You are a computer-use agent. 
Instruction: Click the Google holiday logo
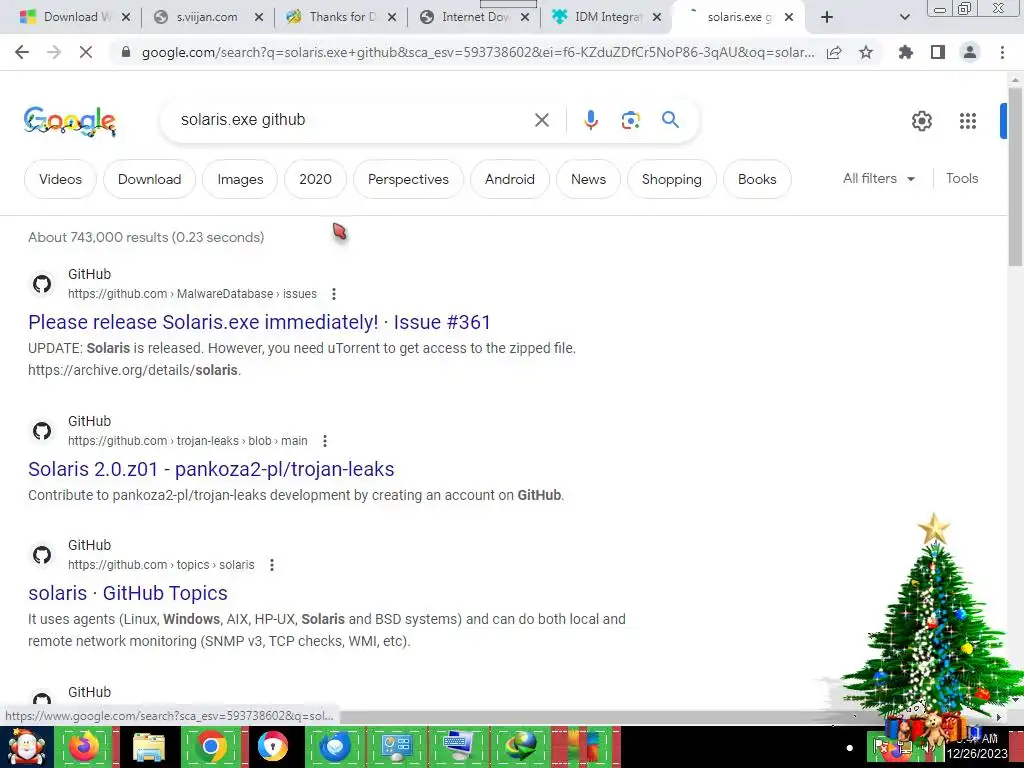[70, 121]
